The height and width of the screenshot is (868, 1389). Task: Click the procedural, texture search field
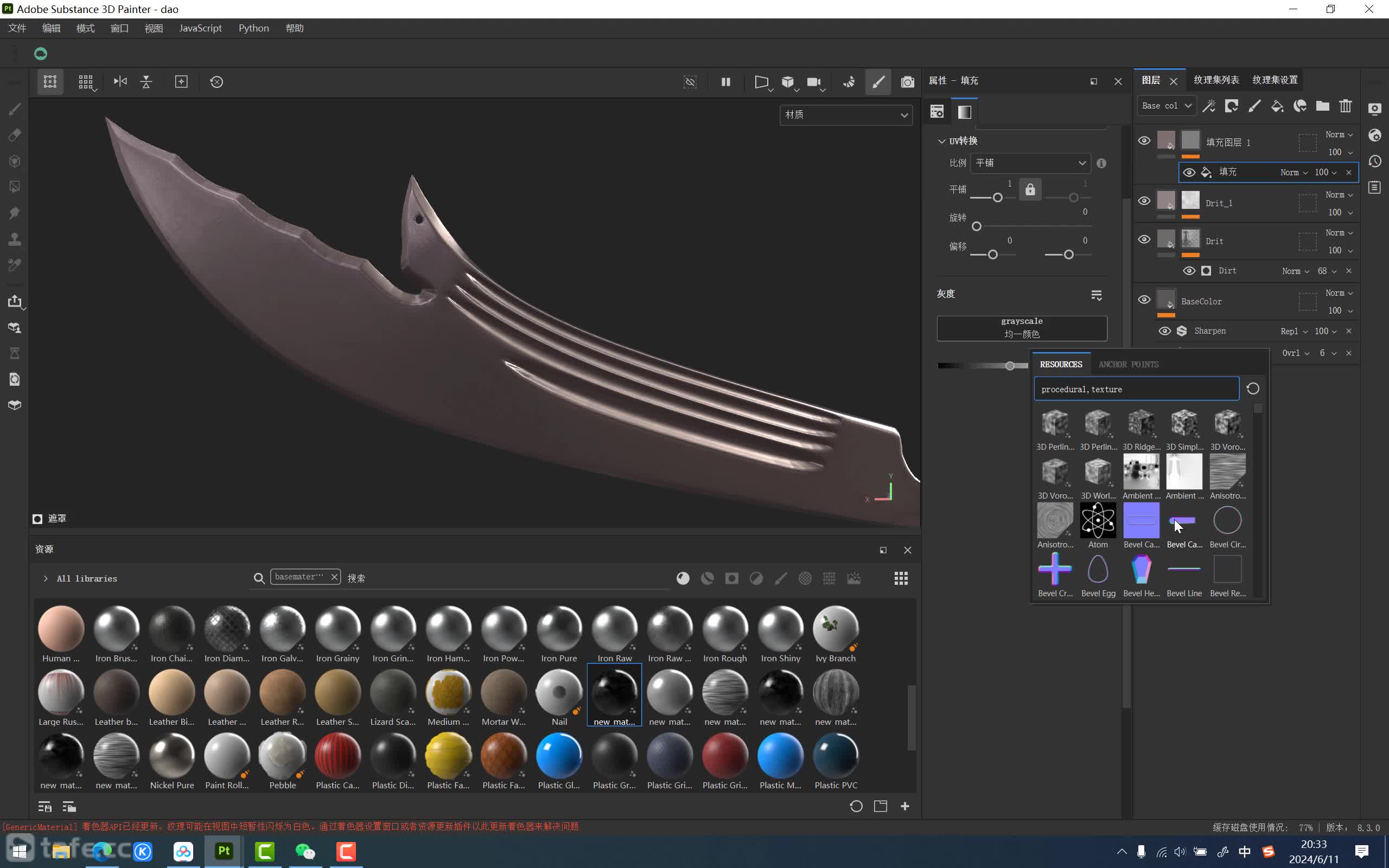(1137, 388)
